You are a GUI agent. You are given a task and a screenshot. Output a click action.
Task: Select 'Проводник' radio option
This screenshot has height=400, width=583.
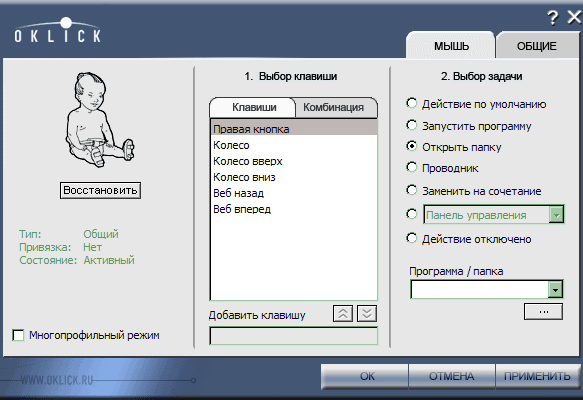coord(412,167)
